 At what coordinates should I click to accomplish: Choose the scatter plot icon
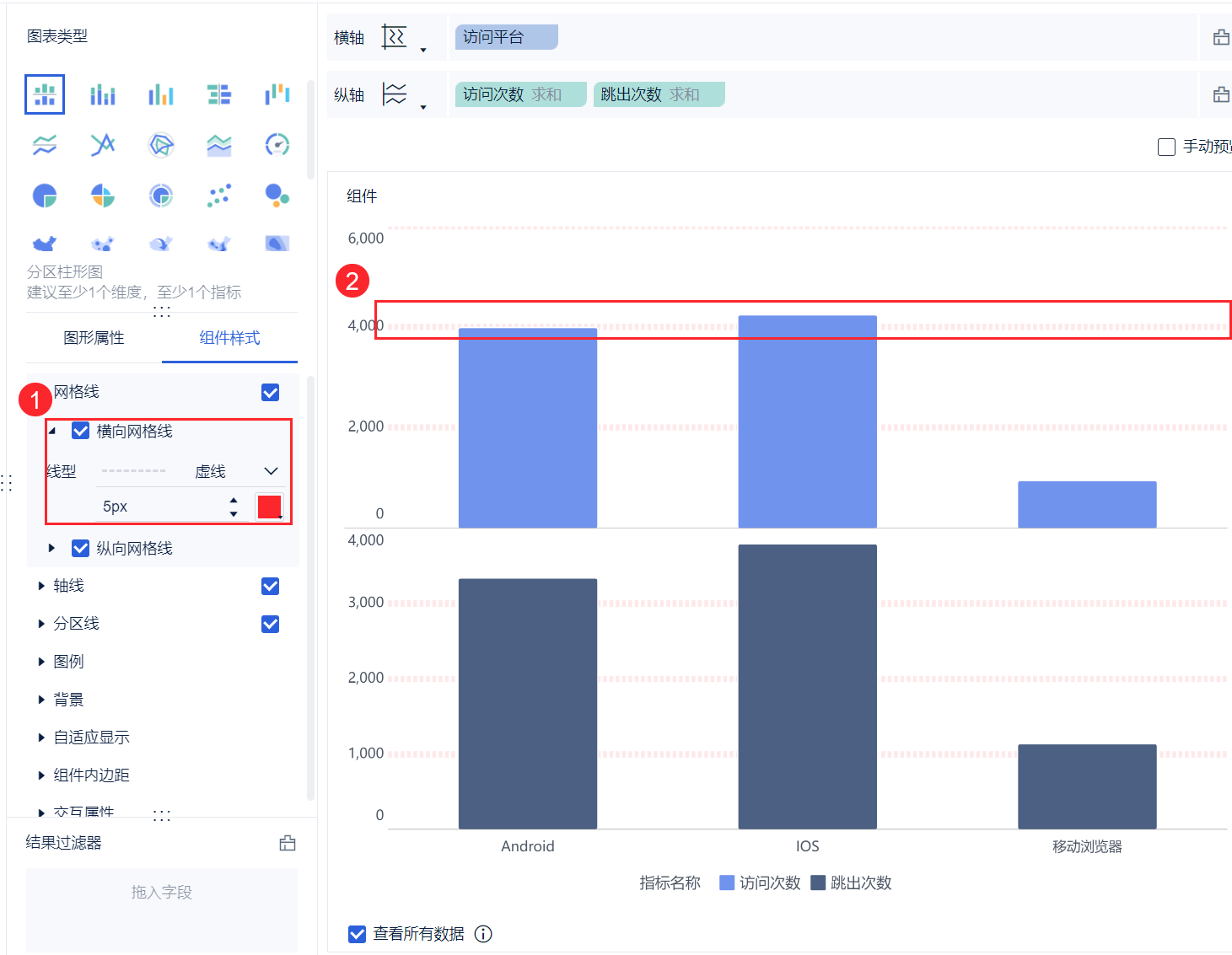pyautogui.click(x=219, y=196)
